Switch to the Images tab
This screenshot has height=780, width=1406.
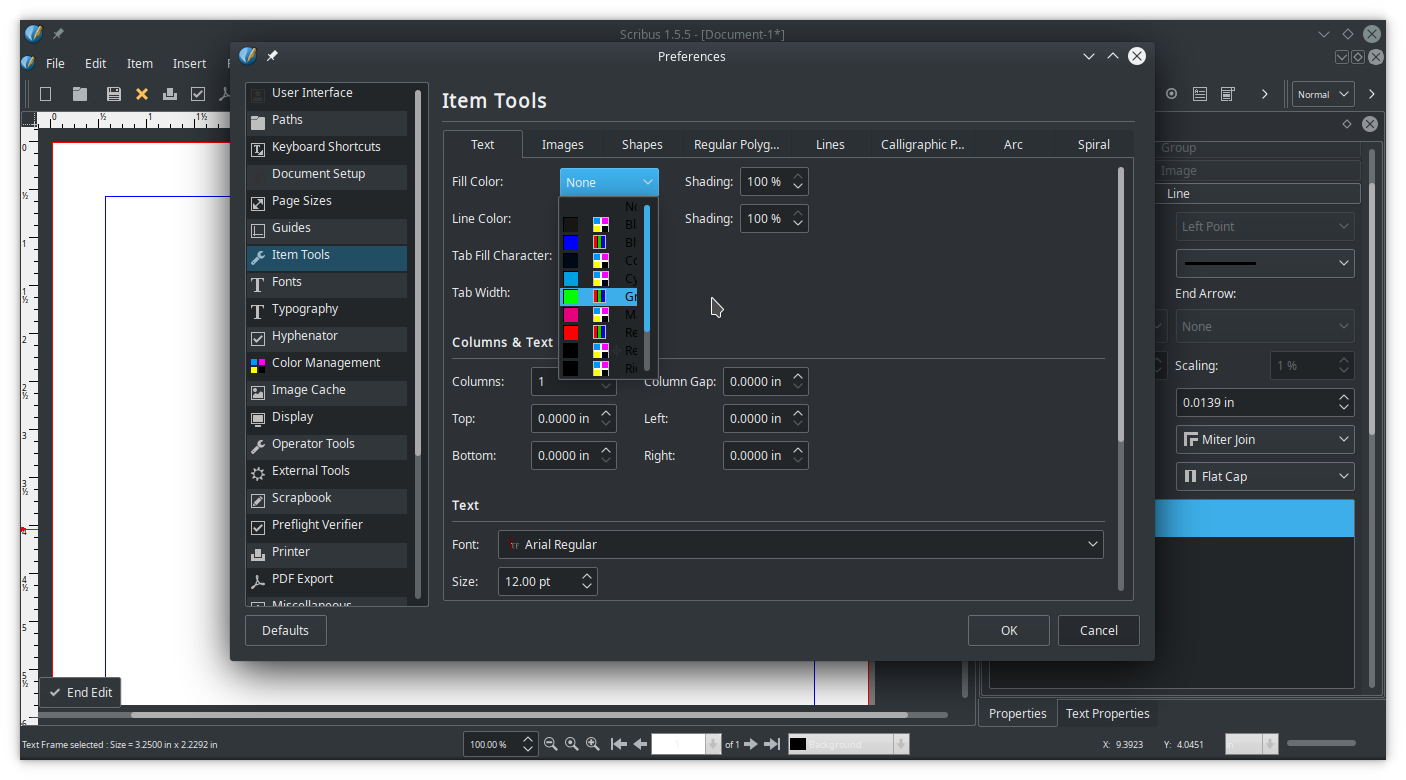pyautogui.click(x=562, y=145)
